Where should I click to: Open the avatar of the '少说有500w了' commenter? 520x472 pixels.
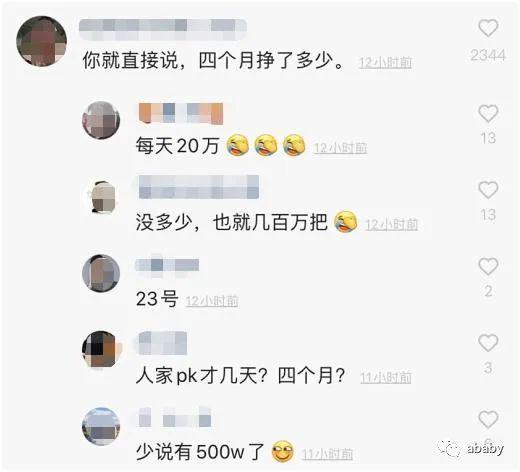click(101, 426)
